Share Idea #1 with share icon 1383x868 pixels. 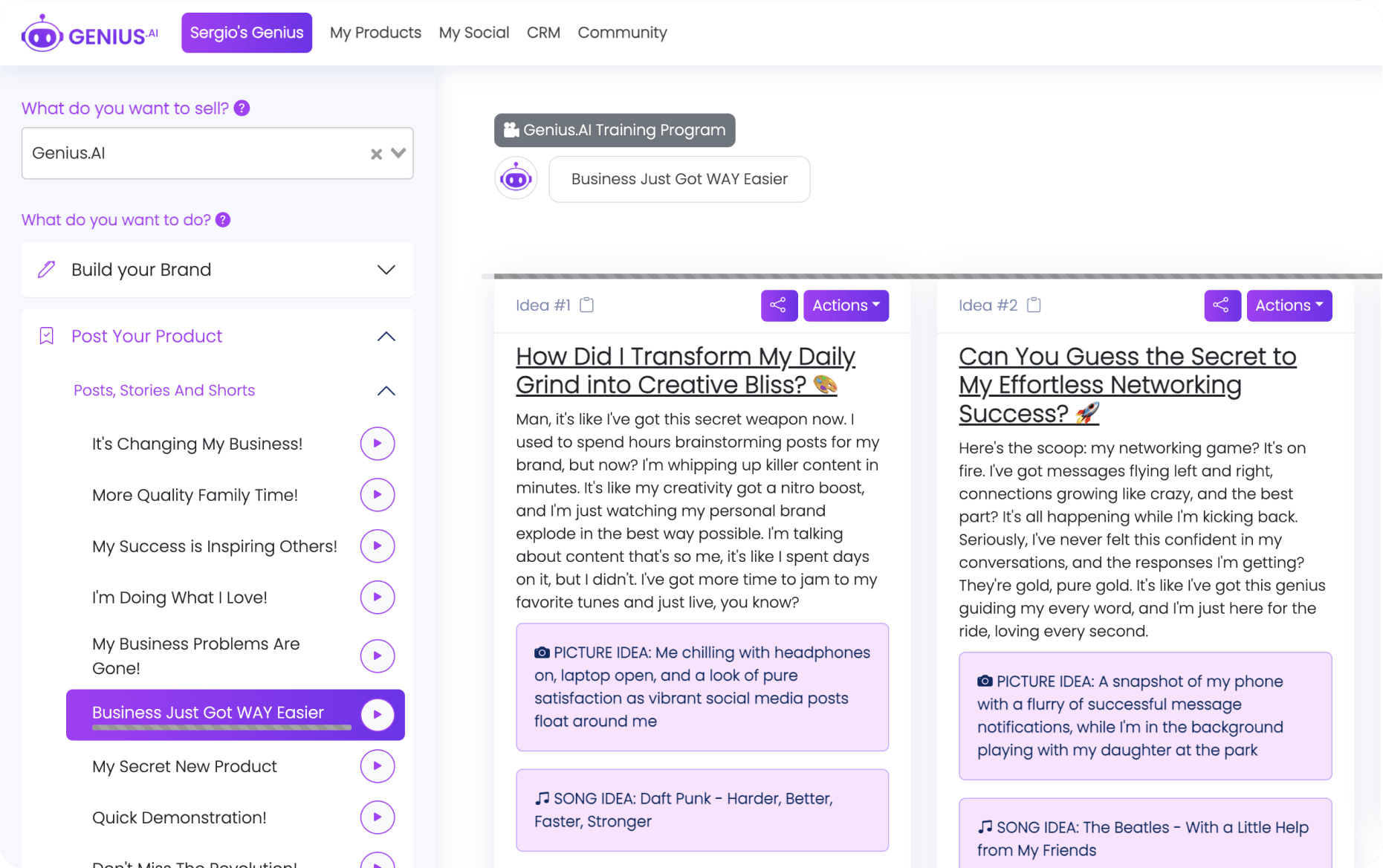[x=778, y=305]
